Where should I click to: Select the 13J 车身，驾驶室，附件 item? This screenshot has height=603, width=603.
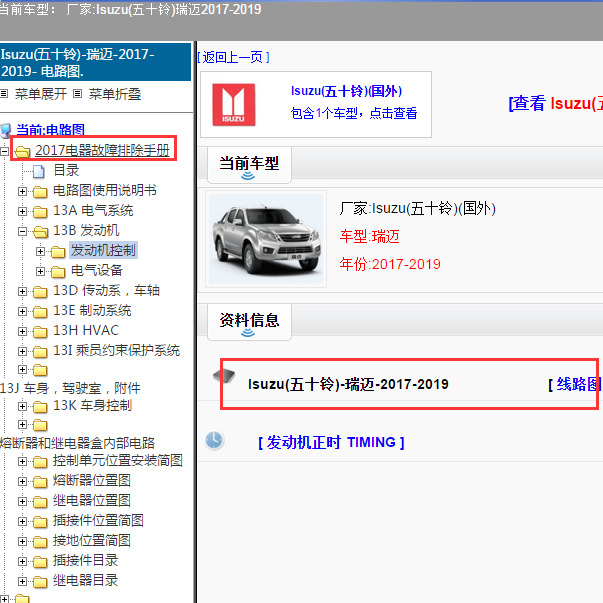point(70,388)
